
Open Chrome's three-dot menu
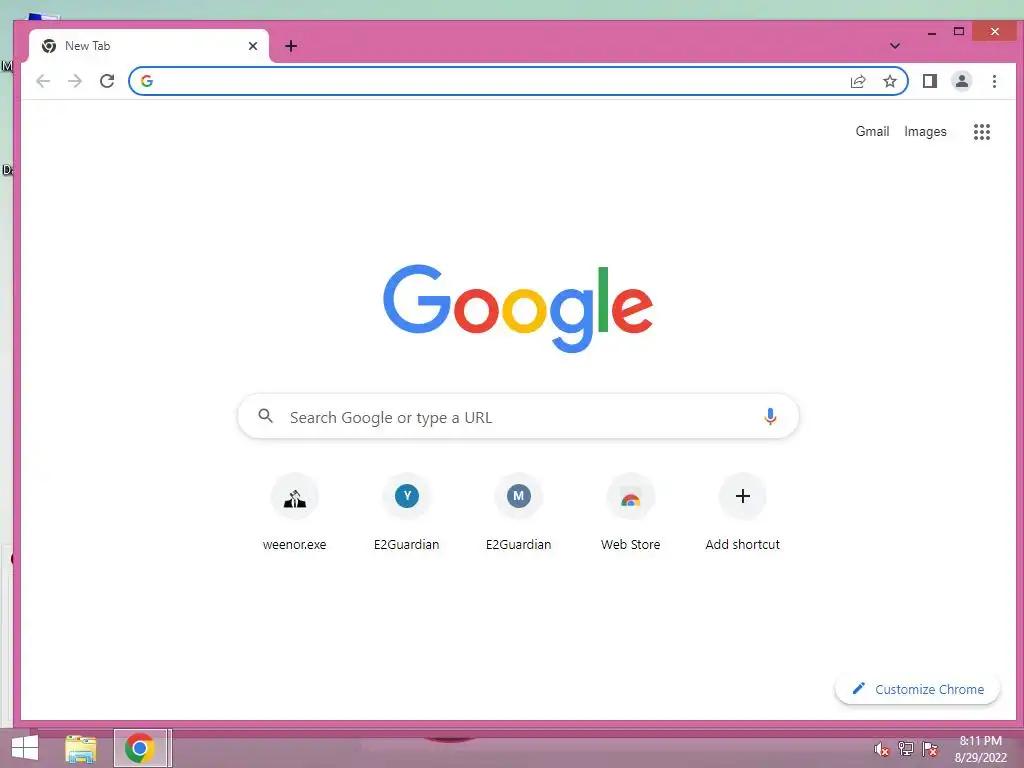[994, 81]
